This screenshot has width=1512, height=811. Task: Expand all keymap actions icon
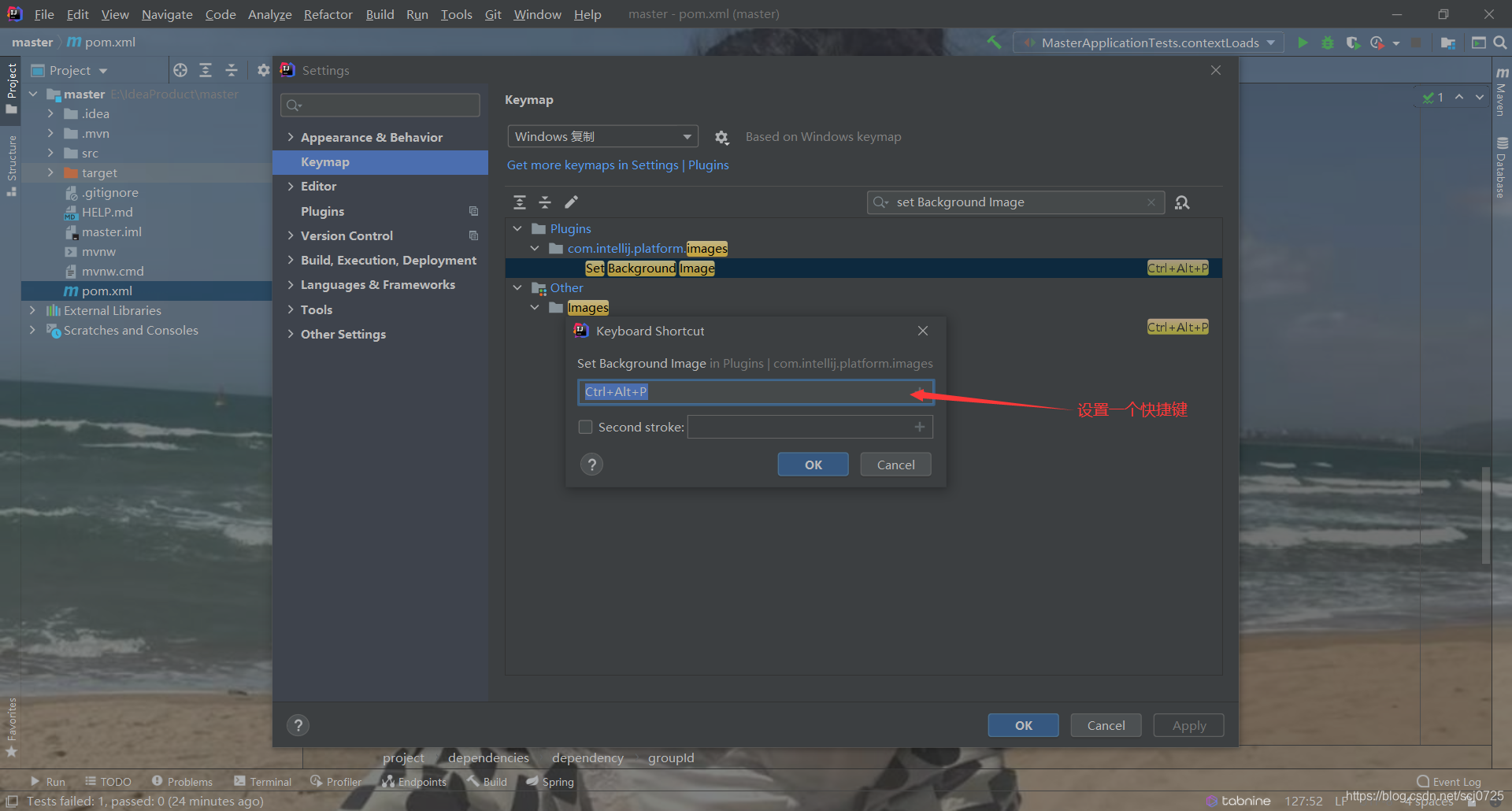520,202
